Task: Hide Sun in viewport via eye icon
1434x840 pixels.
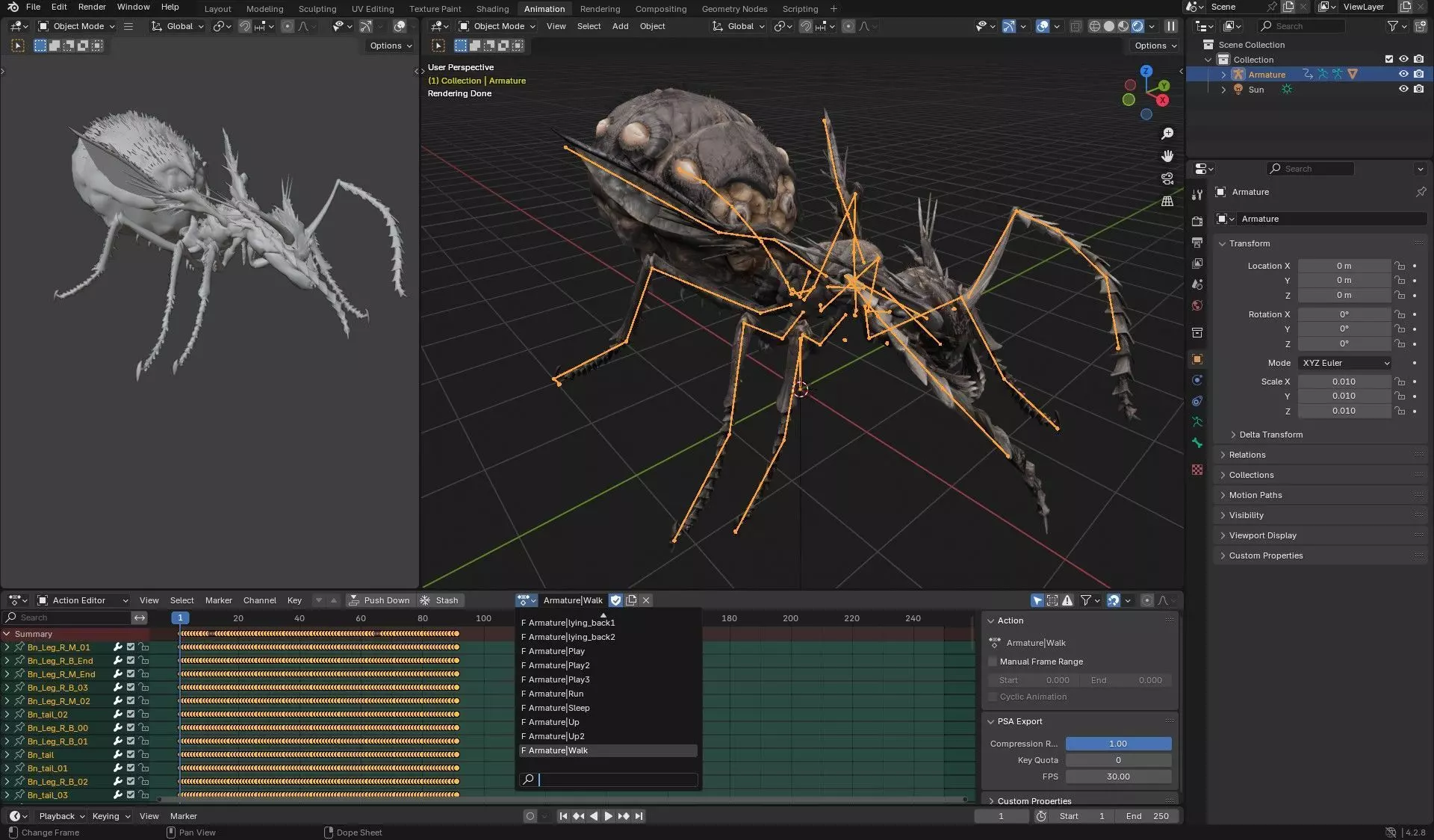Action: tap(1403, 89)
